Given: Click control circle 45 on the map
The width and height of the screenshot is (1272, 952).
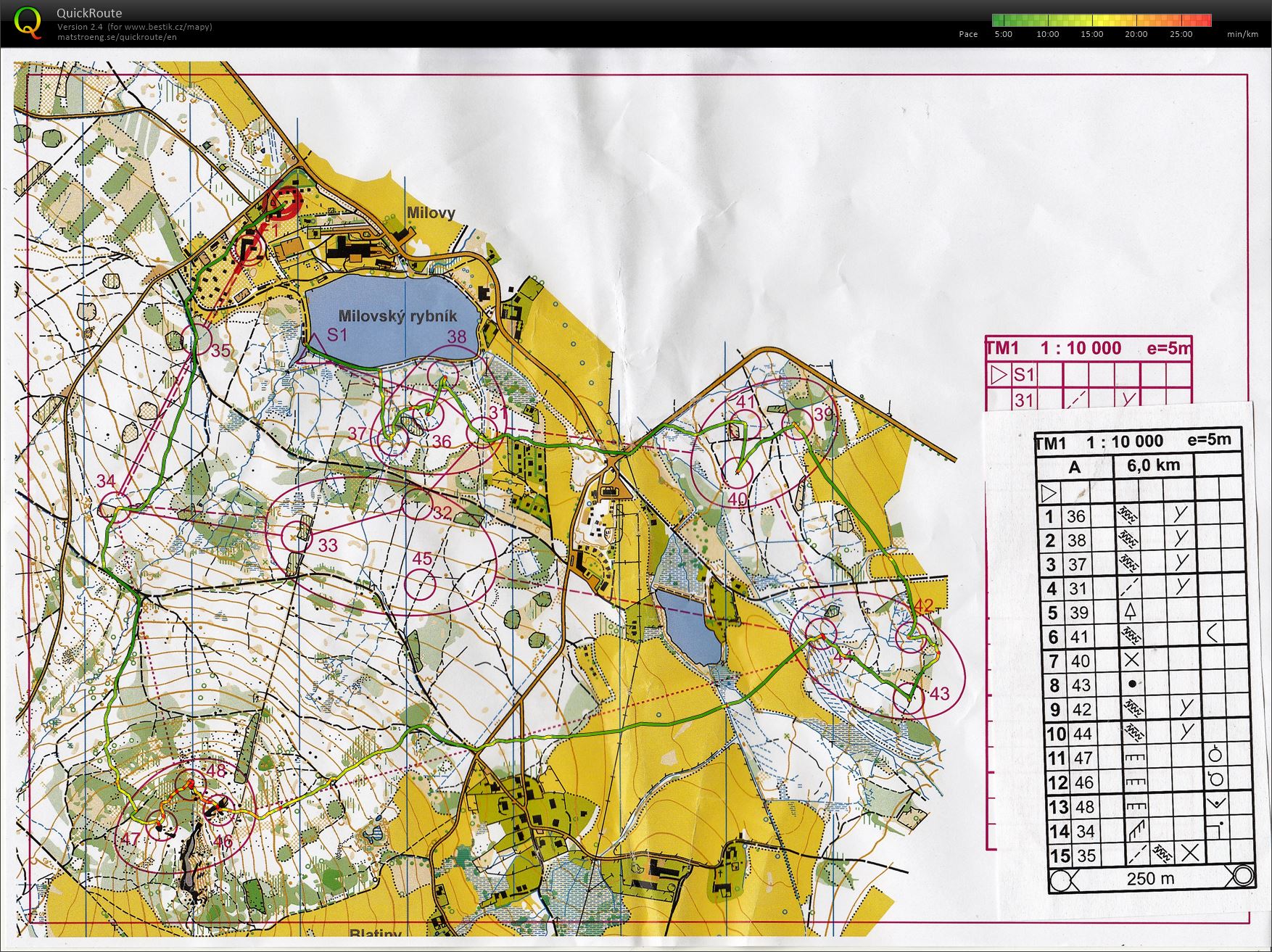Looking at the screenshot, I should pos(421,584).
